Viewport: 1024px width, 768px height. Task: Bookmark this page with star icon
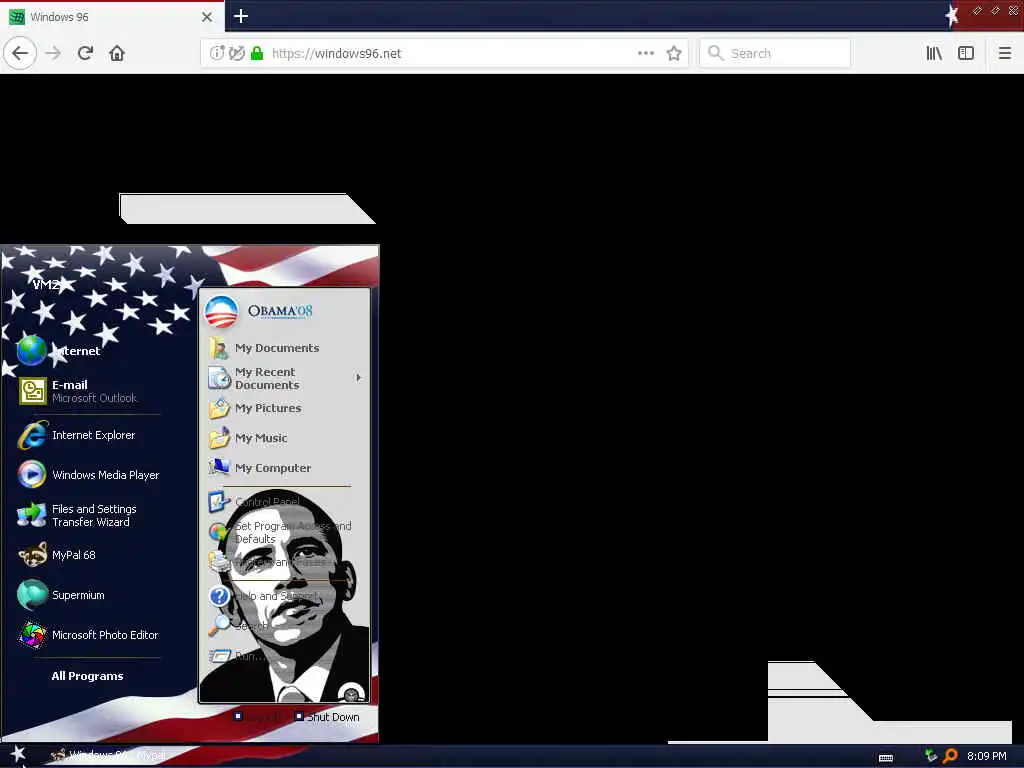(x=674, y=54)
